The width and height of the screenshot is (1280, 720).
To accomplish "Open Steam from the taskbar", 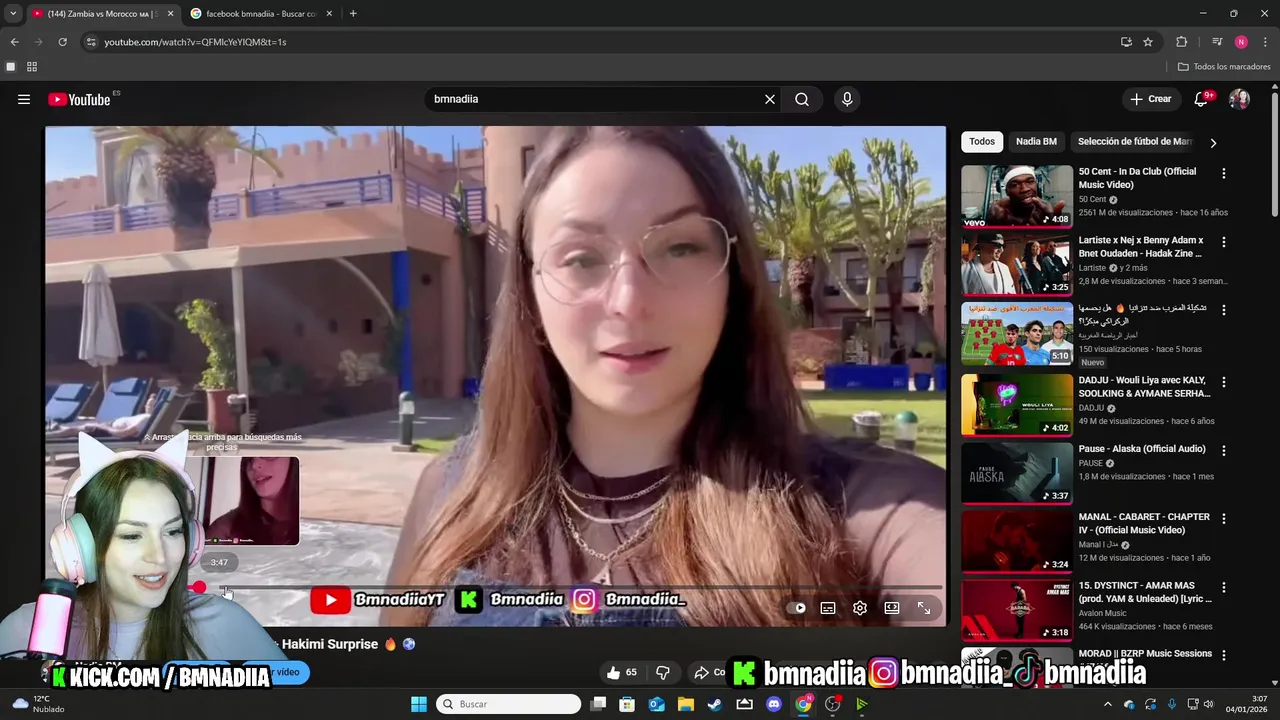I will 715,704.
